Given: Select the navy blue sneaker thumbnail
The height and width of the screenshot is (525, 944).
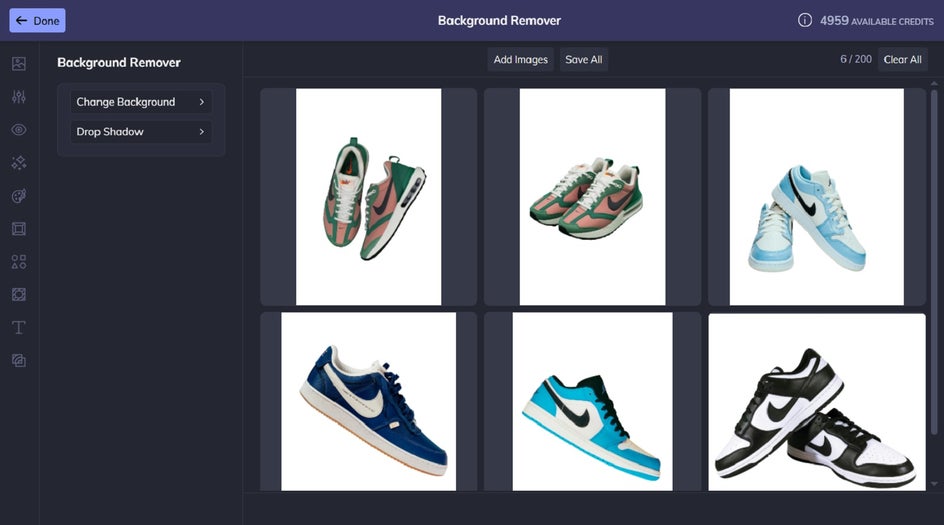Looking at the screenshot, I should click(x=368, y=402).
